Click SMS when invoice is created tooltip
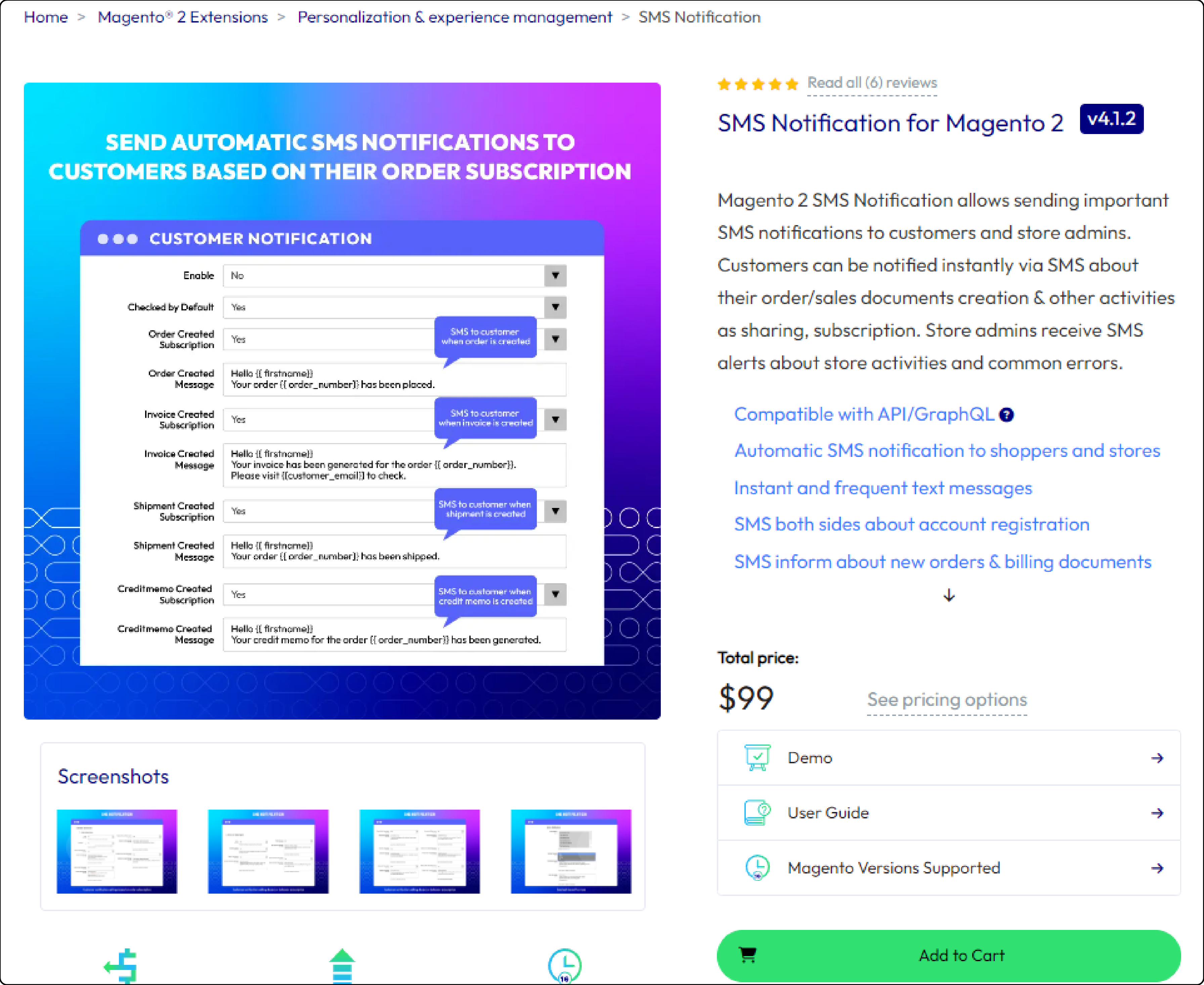The image size is (1204, 985). [x=485, y=418]
